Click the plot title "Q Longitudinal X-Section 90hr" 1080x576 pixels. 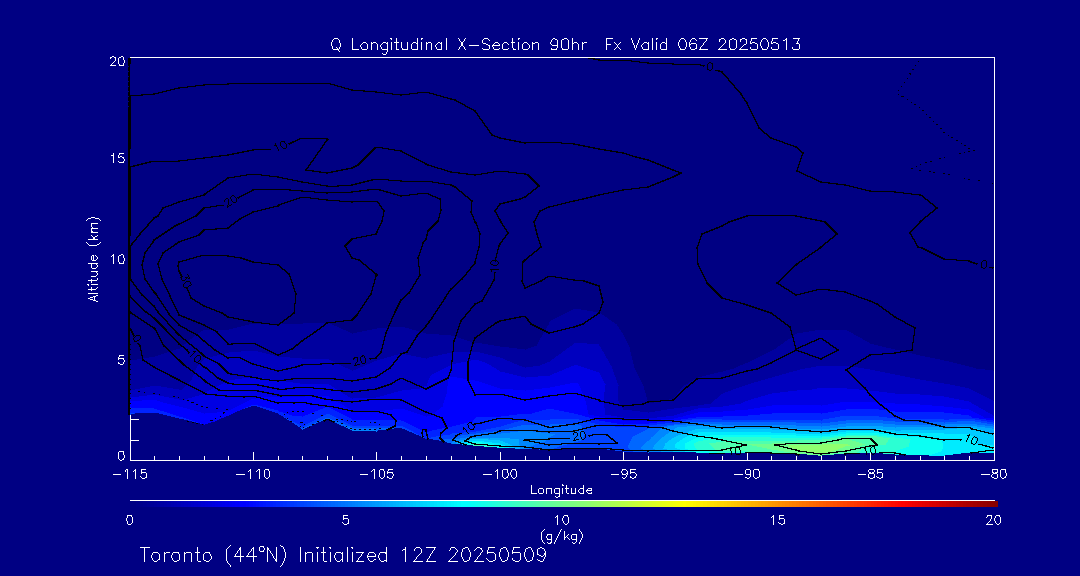(459, 45)
